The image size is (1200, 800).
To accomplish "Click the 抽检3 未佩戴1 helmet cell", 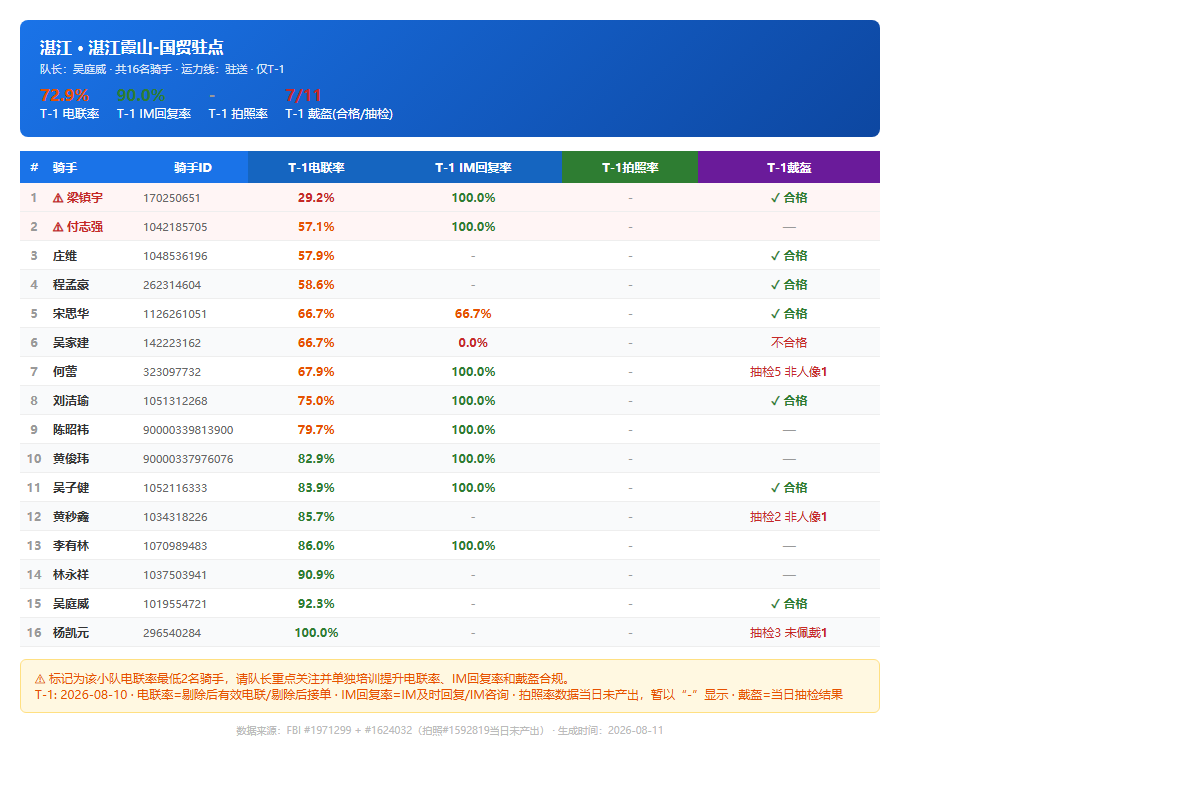I will pos(789,633).
